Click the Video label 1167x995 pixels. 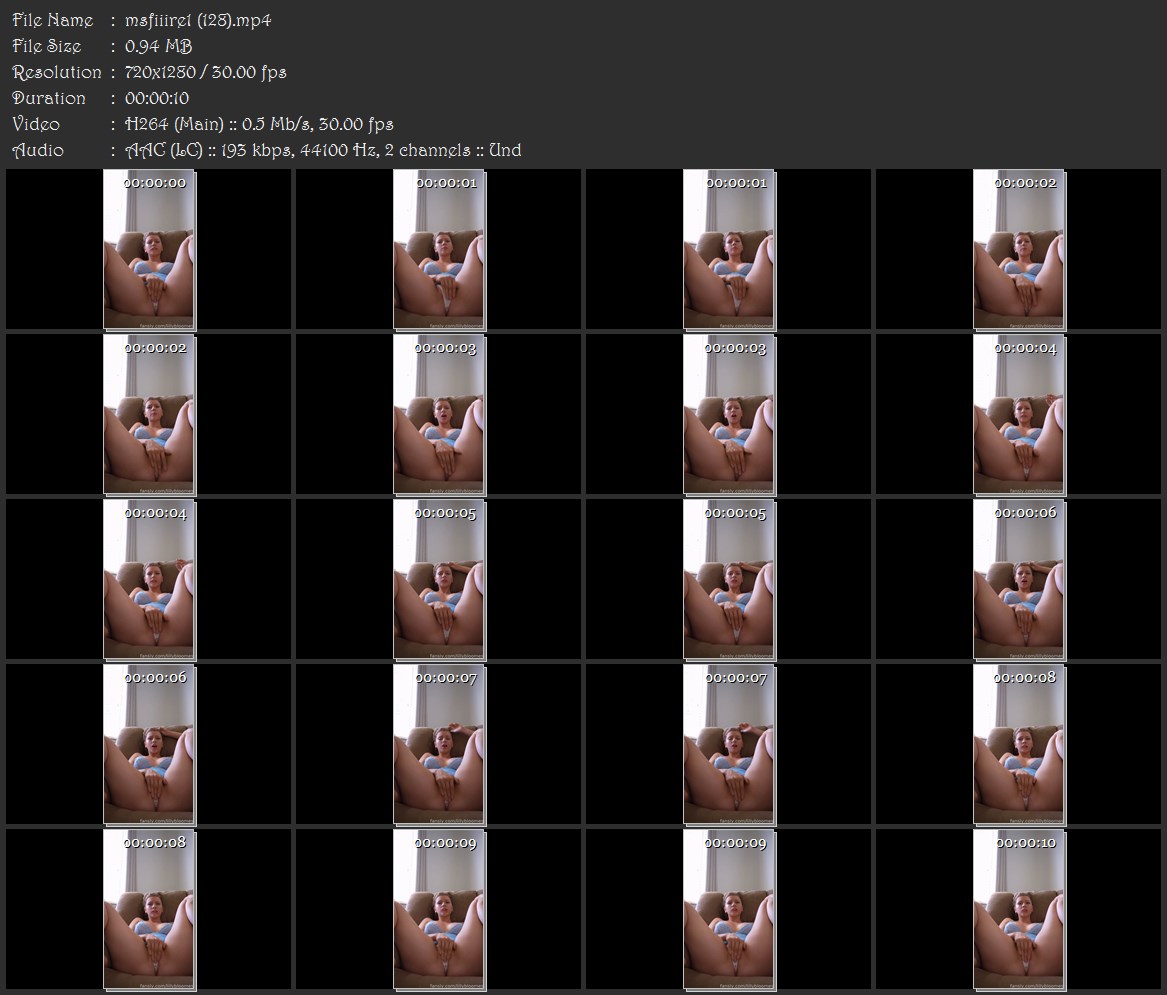[36, 124]
